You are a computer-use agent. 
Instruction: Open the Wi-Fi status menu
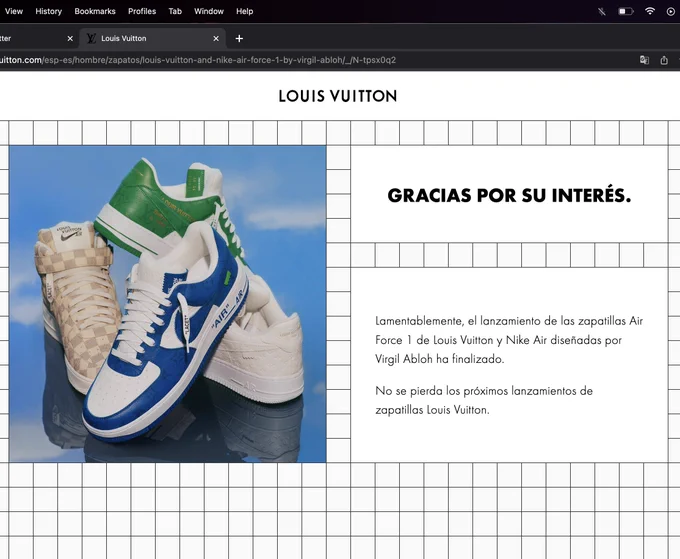click(x=650, y=11)
